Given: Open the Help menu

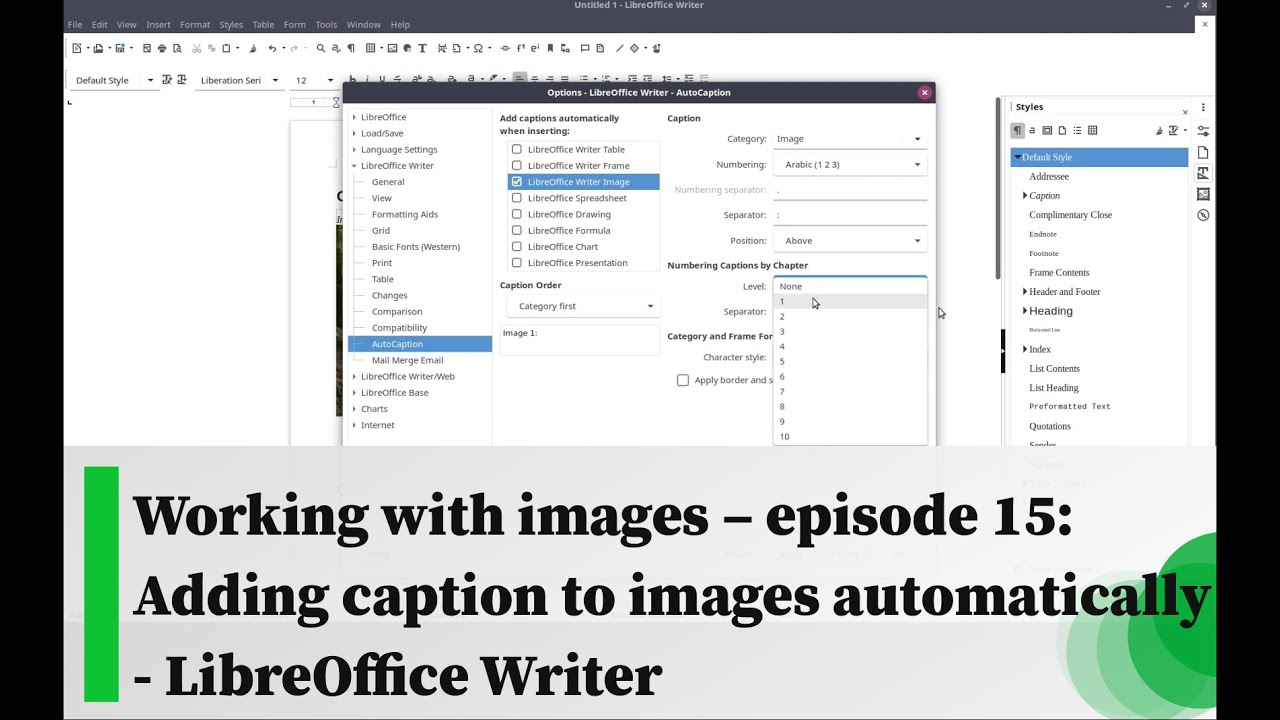Looking at the screenshot, I should (400, 24).
